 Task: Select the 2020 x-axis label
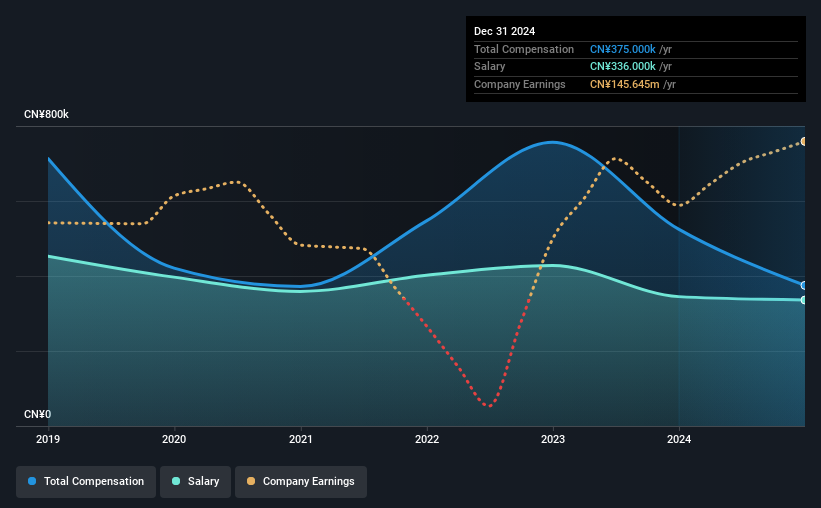(174, 439)
